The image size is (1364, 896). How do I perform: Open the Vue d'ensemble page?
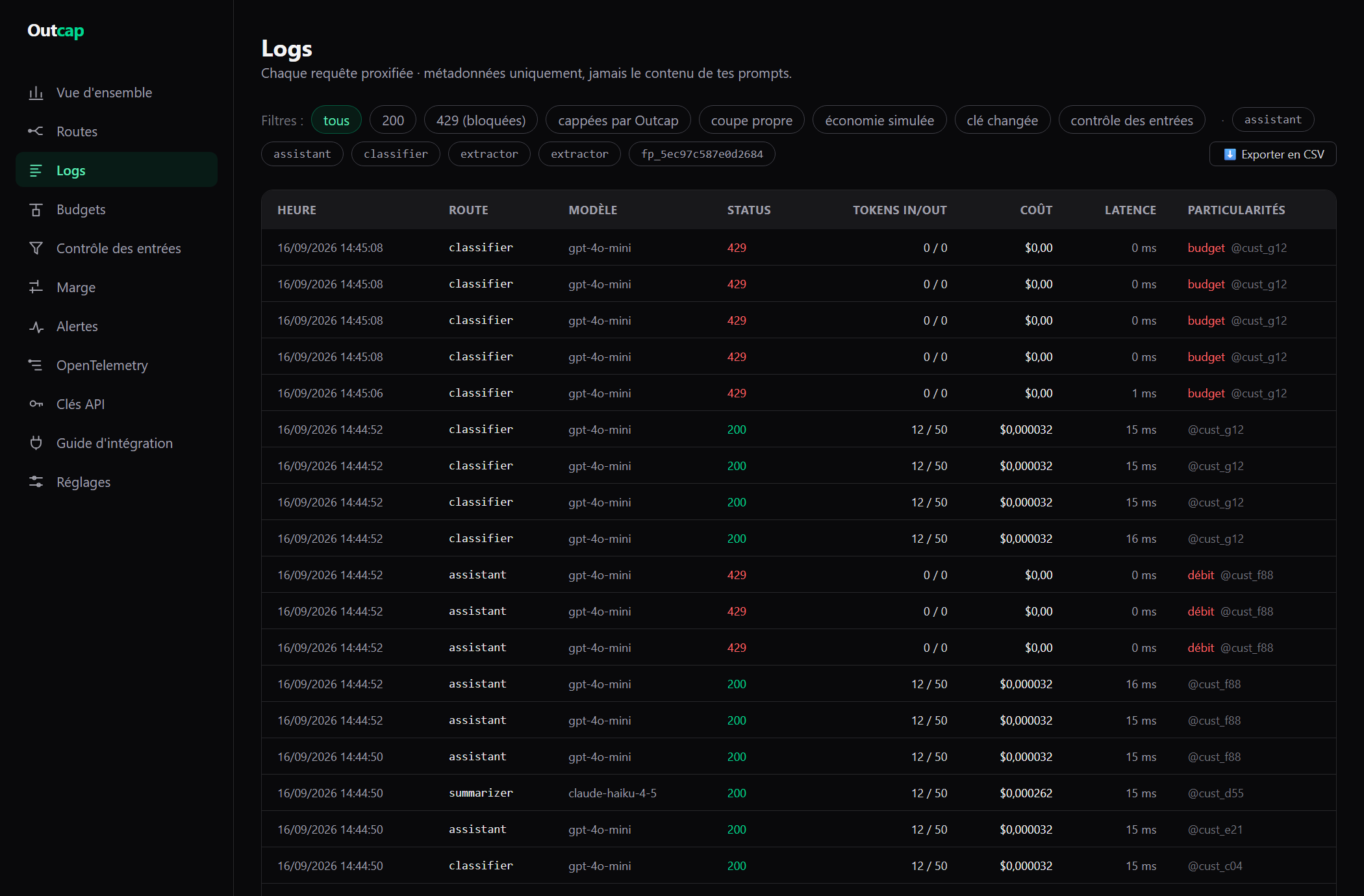116,93
